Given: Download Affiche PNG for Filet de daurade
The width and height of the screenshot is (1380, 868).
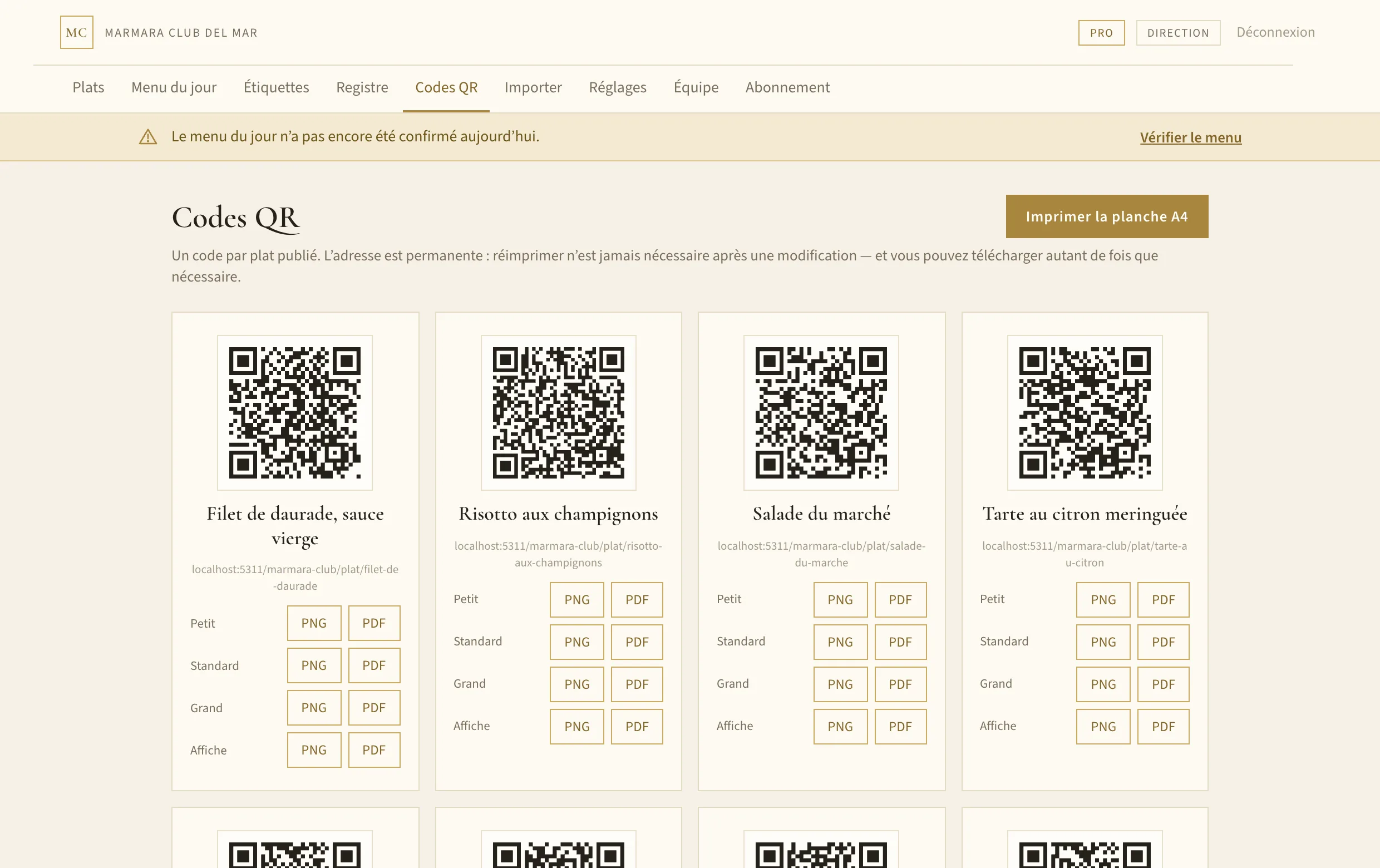Looking at the screenshot, I should click(x=314, y=750).
